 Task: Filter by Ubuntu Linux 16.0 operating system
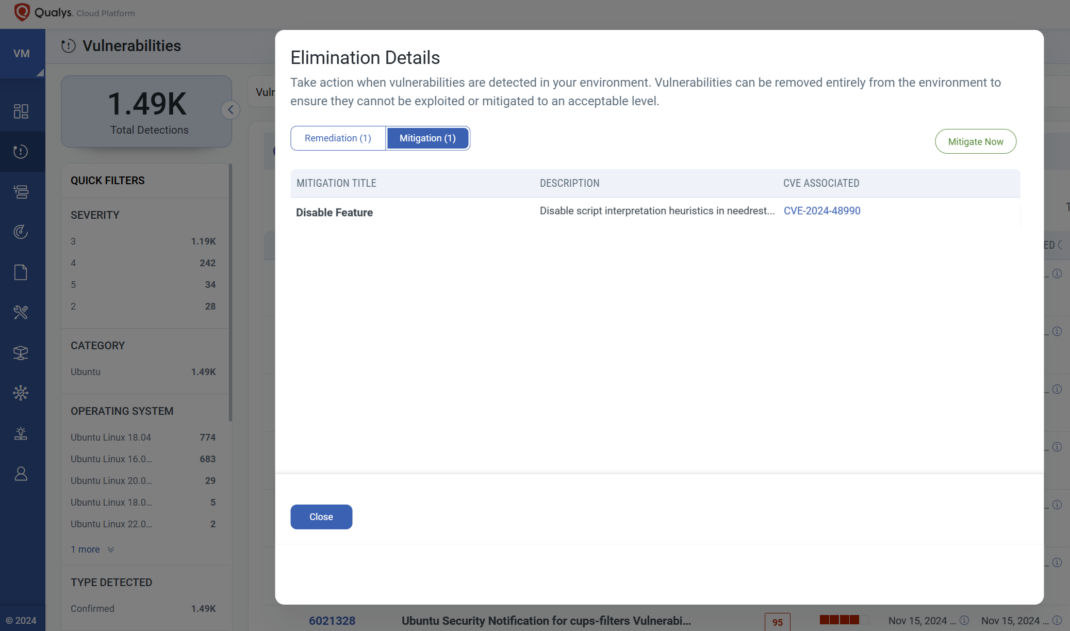(143, 459)
